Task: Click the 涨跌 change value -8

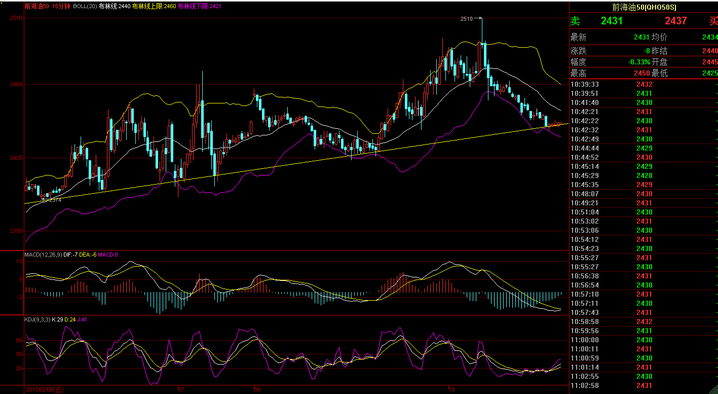Action: pos(647,51)
